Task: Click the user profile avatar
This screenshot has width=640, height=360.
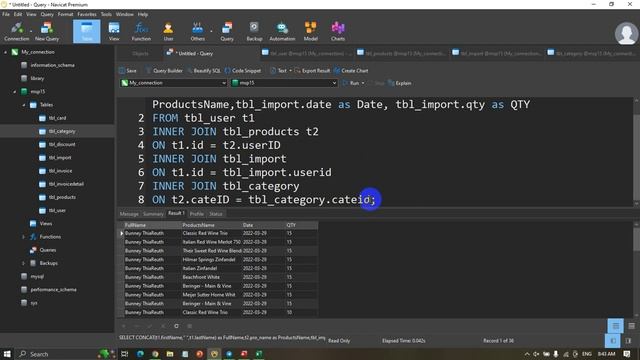Action: click(x=626, y=33)
